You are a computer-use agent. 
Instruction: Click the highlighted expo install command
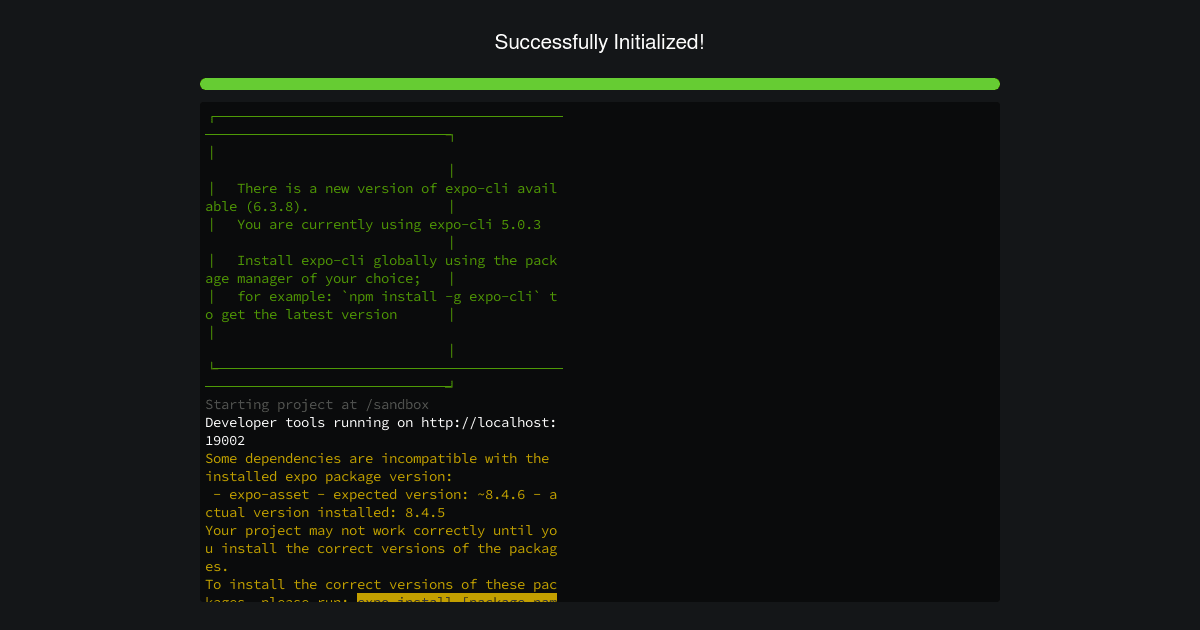457,600
